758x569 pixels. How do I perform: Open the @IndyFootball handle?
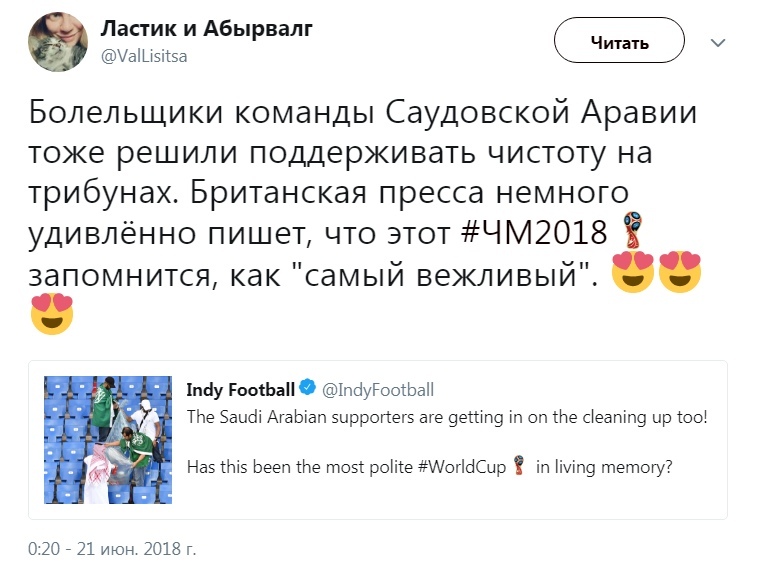[x=378, y=389]
